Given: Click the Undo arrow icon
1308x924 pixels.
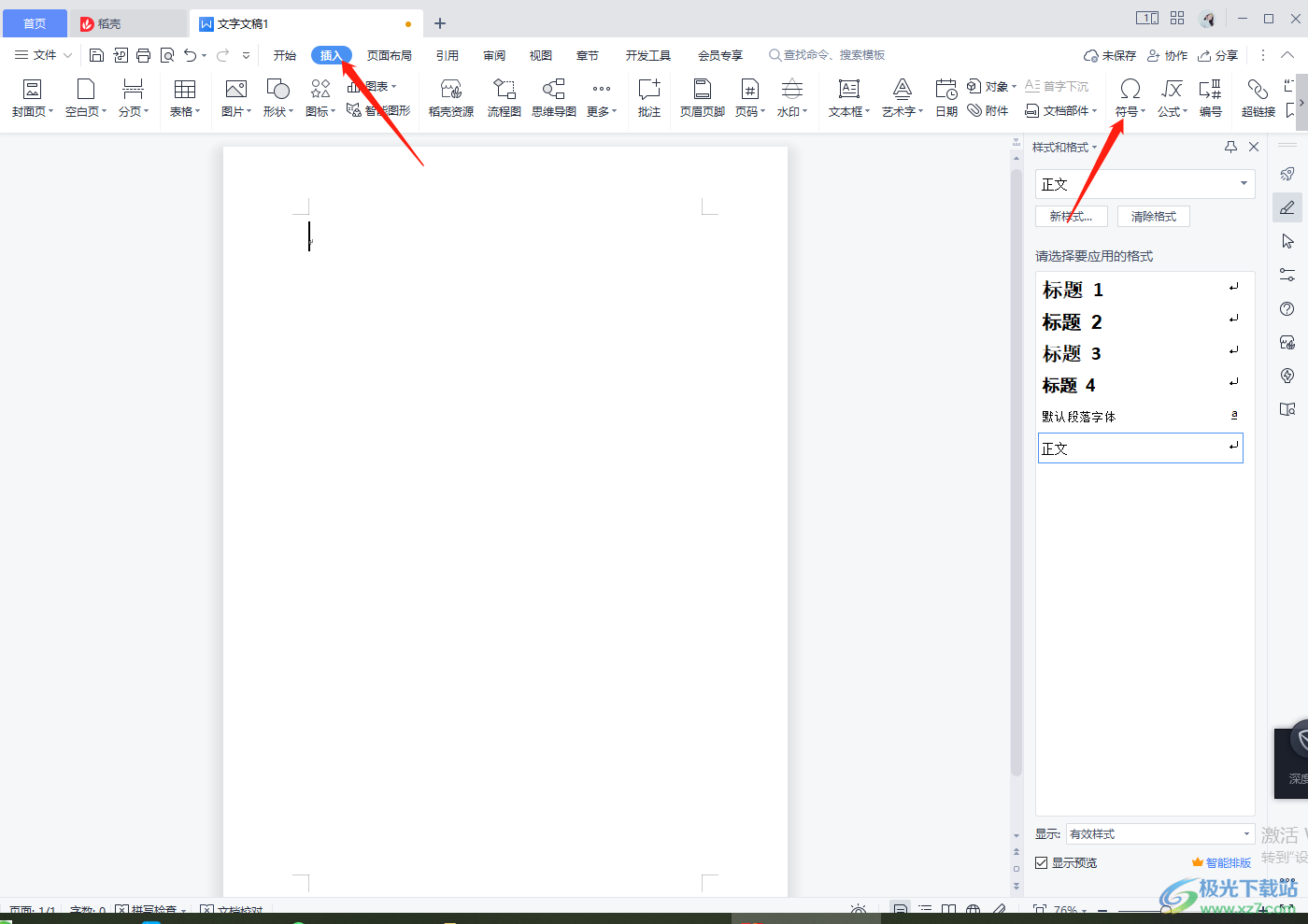Looking at the screenshot, I should pos(191,55).
